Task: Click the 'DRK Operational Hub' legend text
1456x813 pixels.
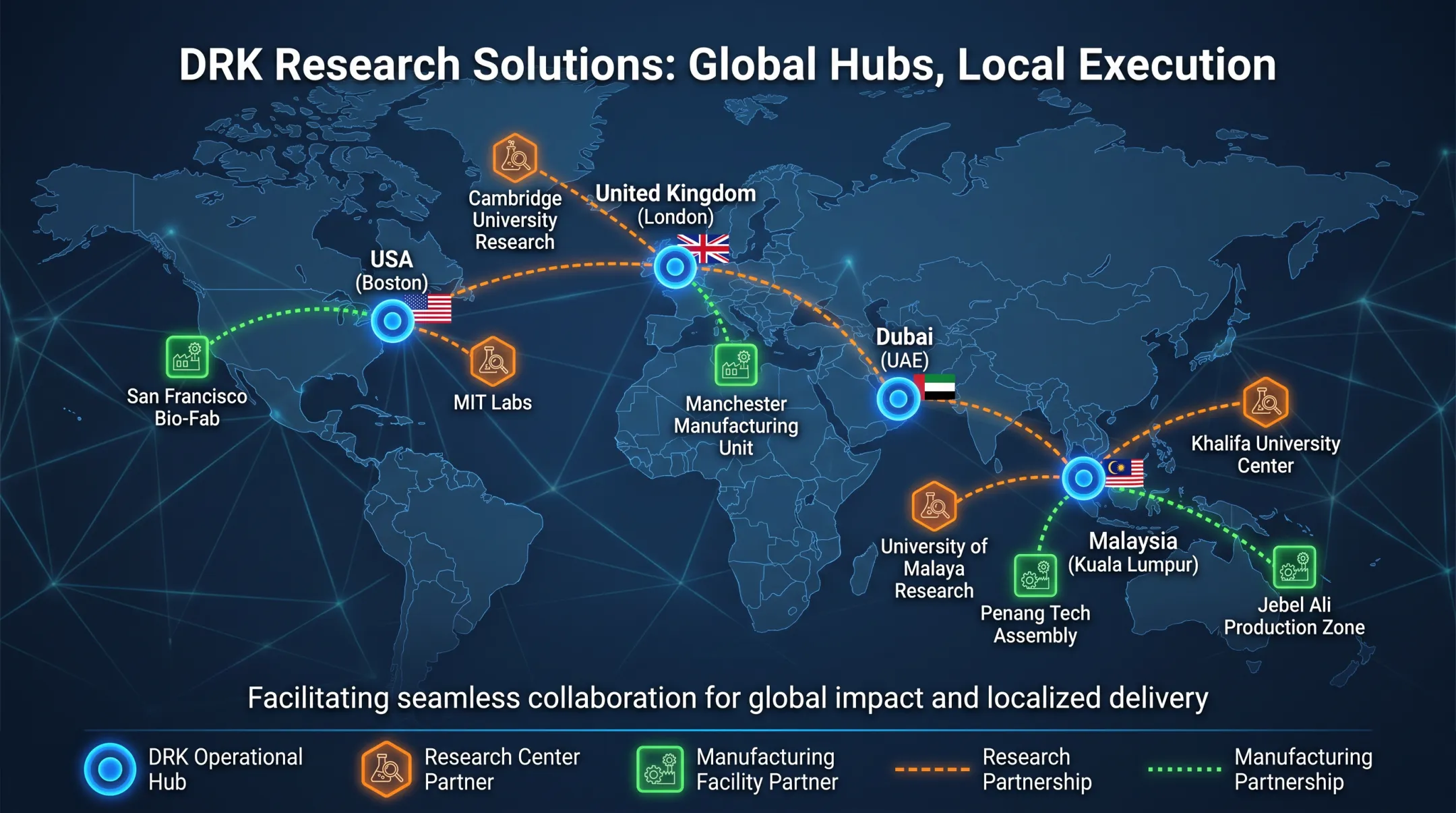Action: pyautogui.click(x=225, y=769)
